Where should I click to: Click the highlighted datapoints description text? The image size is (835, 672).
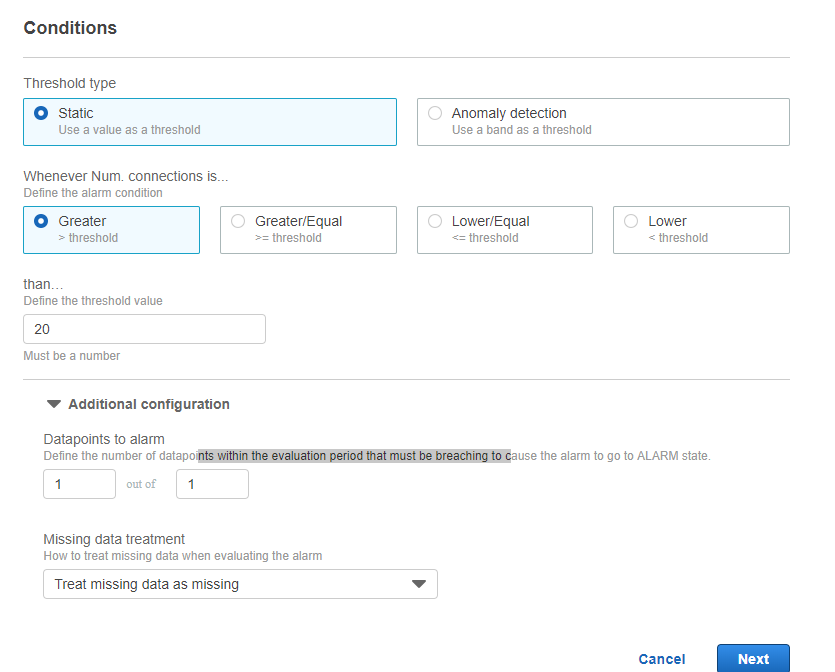click(x=354, y=456)
